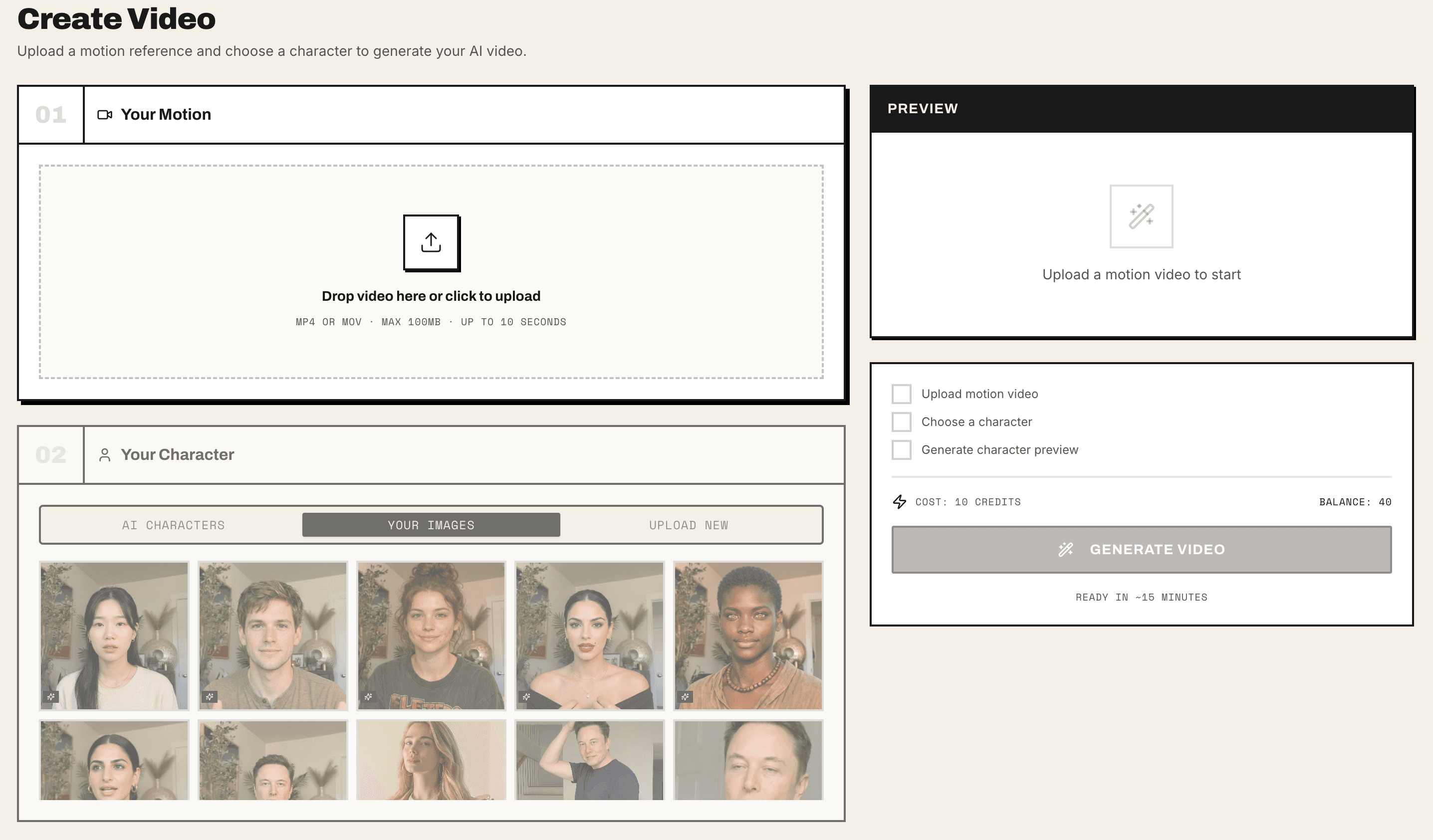Viewport: 1433px width, 840px height.
Task: Enable the Generate character preview checkbox
Action: (901, 449)
